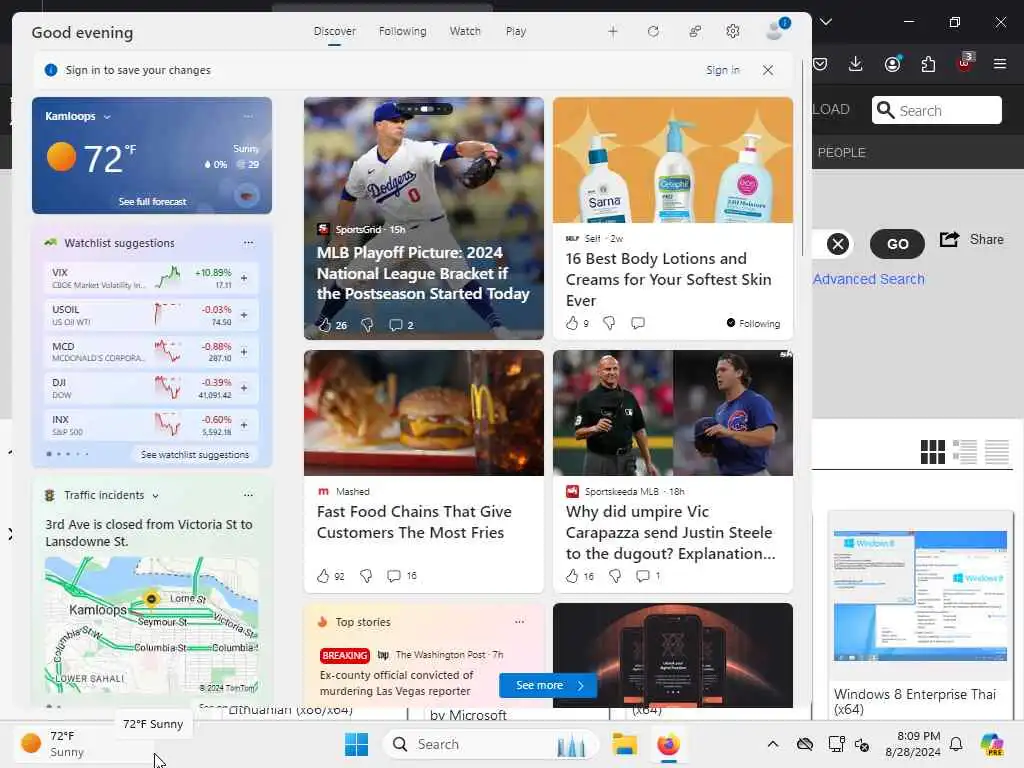Open Watchlist suggestions more options
1024x768 pixels.
[x=248, y=243]
